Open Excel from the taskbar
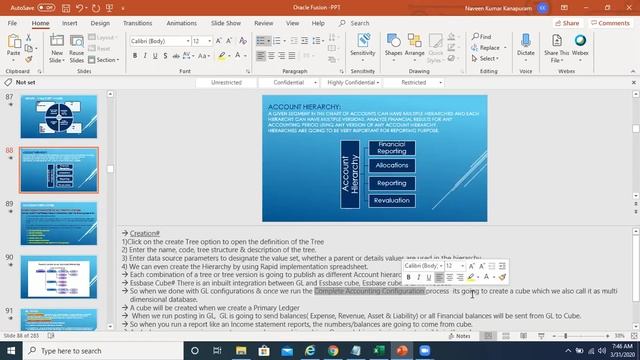640x360 pixels. coord(379,351)
